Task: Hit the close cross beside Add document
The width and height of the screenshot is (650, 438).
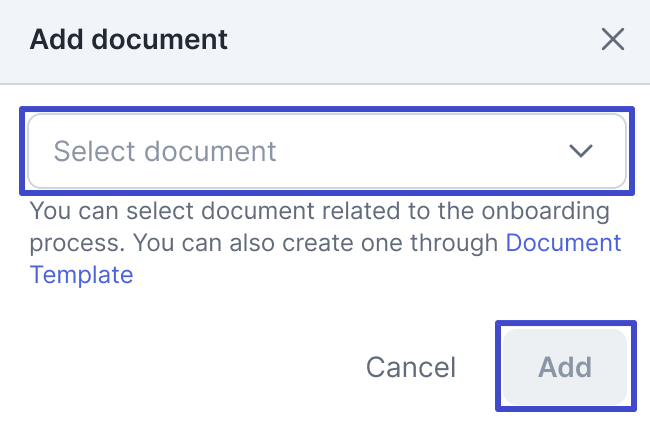Action: tap(612, 40)
